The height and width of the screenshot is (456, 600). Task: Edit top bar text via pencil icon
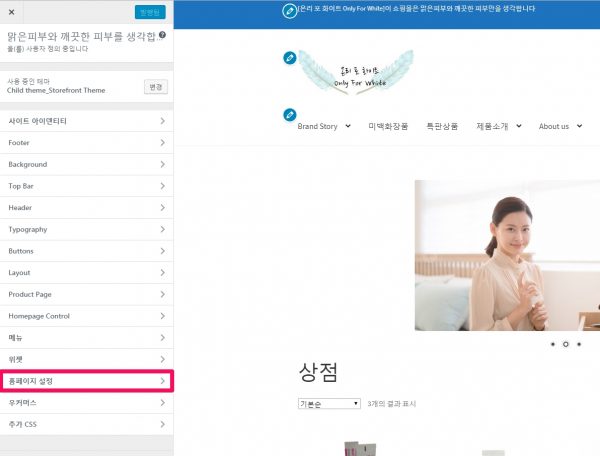tap(290, 11)
